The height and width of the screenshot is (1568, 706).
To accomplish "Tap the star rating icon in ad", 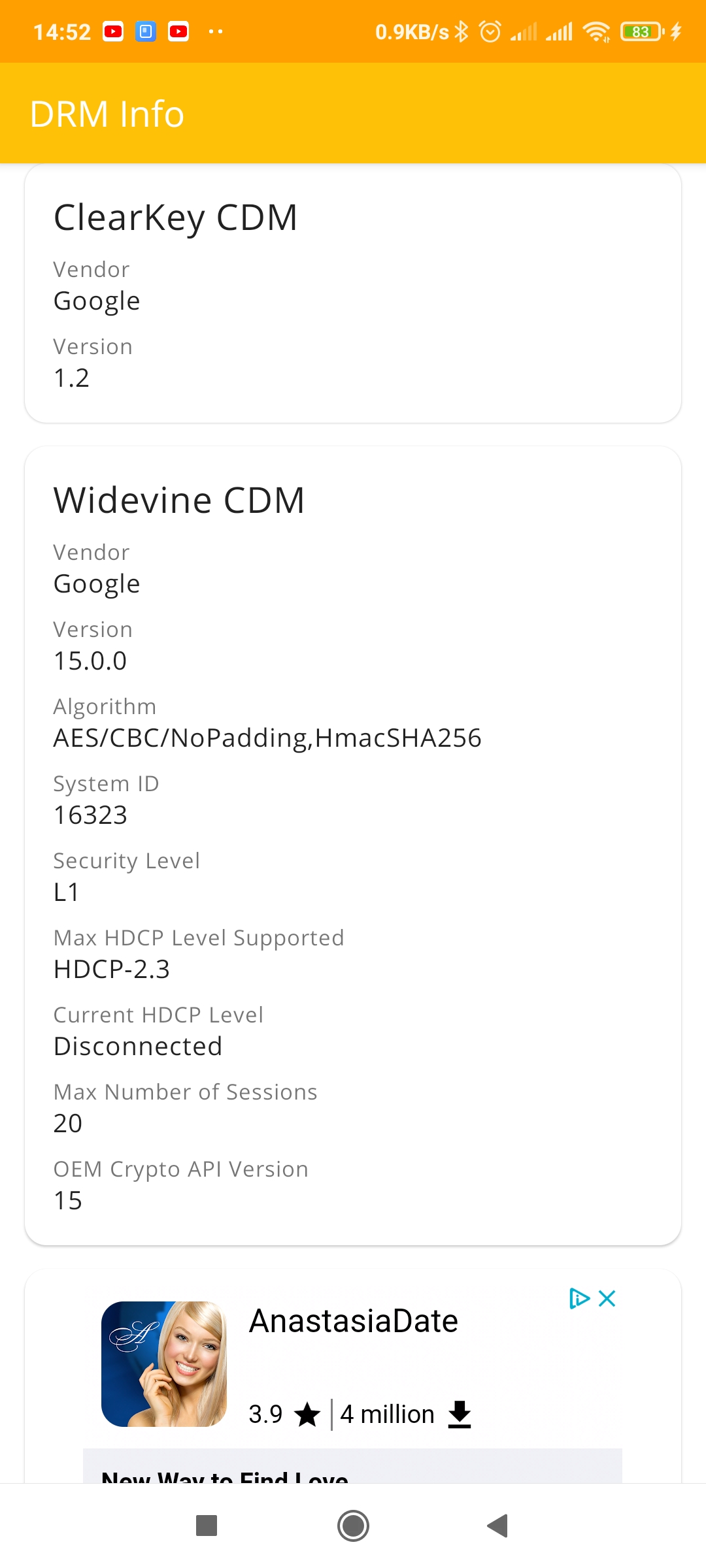I will [307, 1414].
